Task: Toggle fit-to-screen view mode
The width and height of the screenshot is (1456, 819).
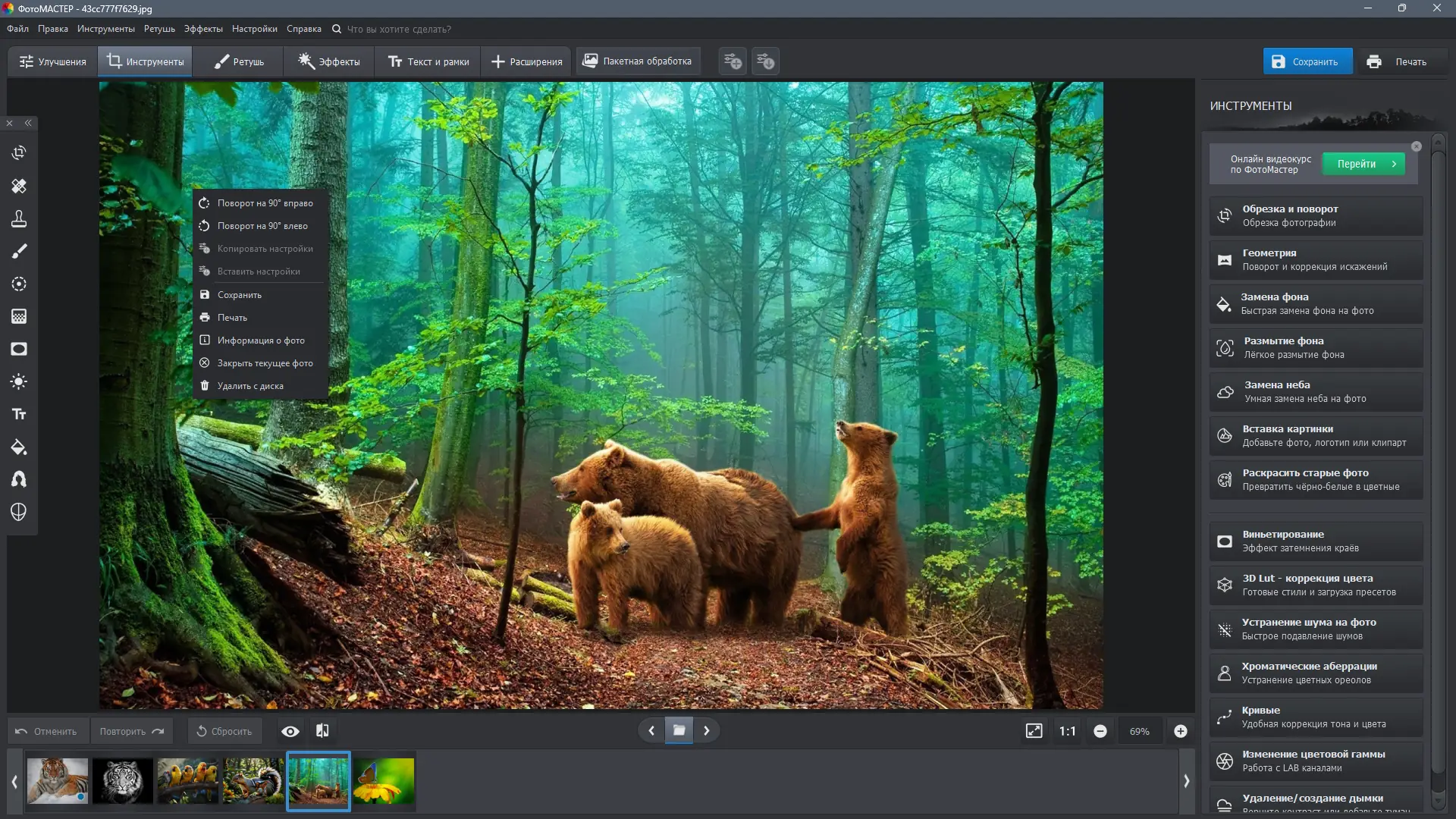Action: 1034,731
